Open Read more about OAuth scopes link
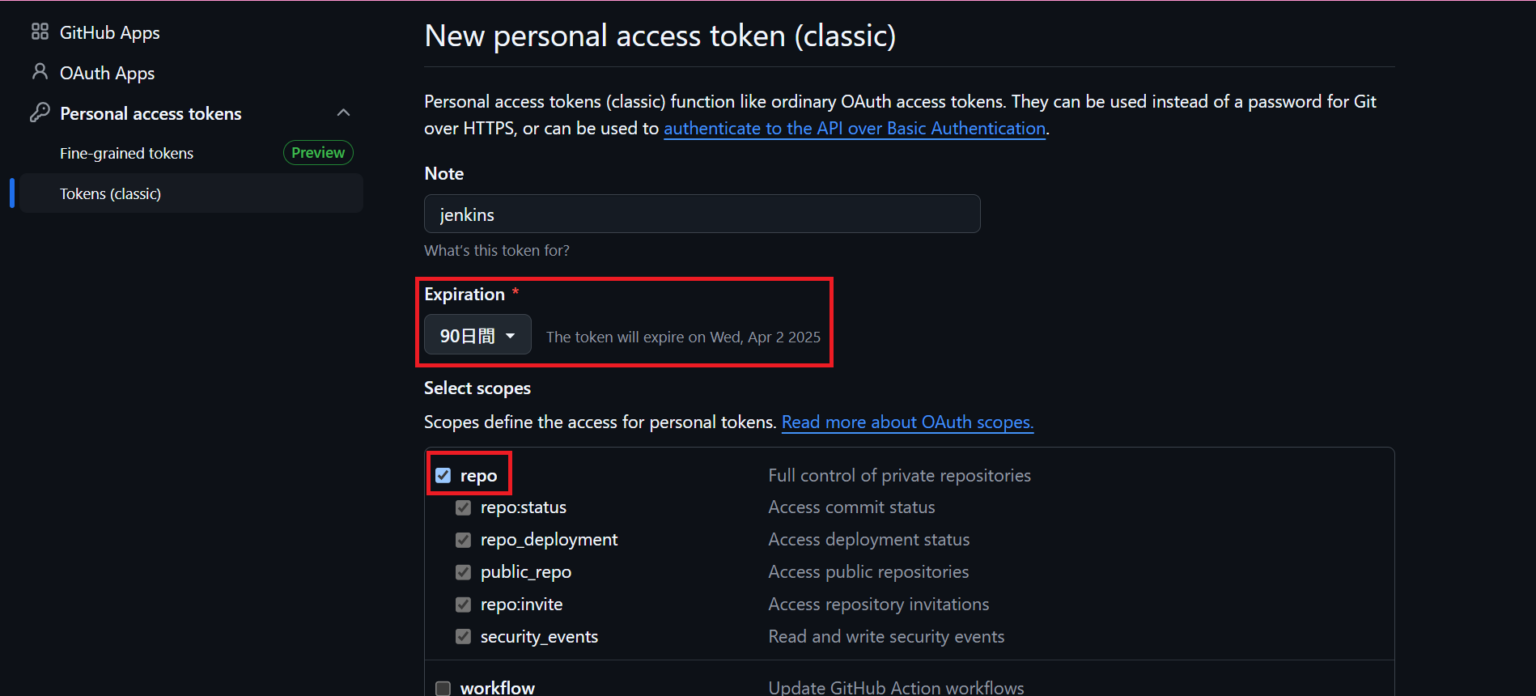 [907, 422]
